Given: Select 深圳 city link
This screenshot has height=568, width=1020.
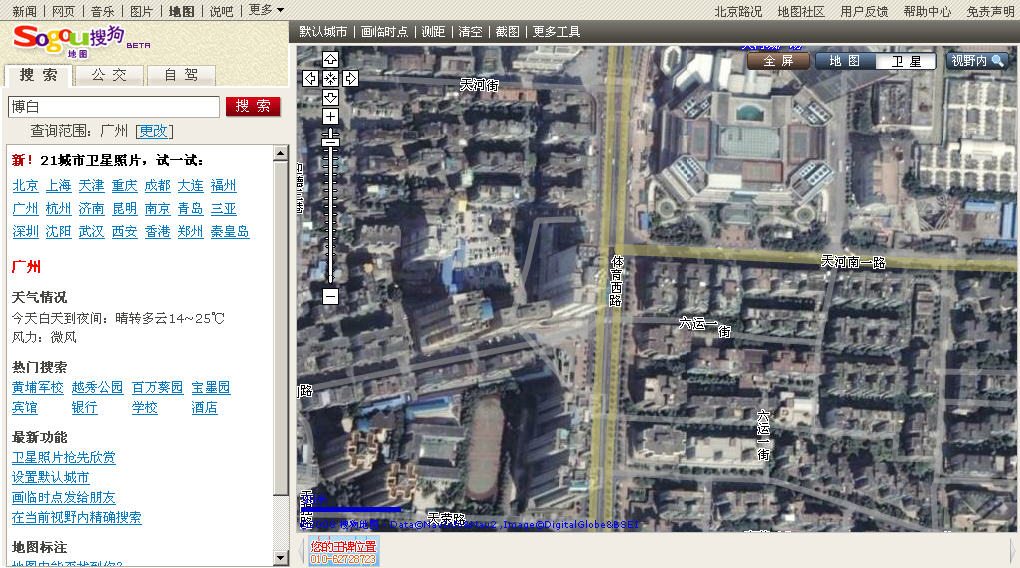Looking at the screenshot, I should [25, 231].
